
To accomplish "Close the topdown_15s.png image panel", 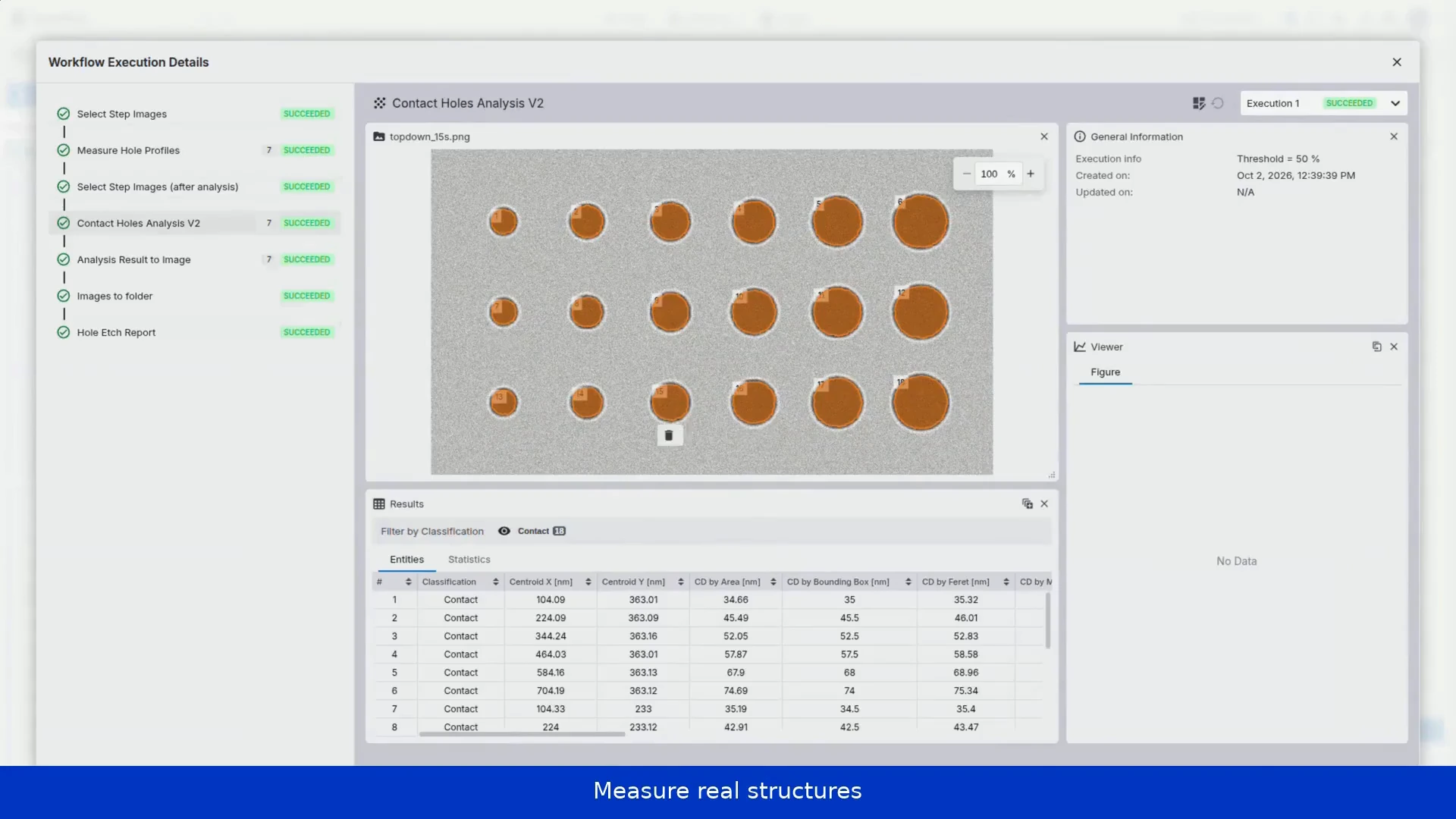I will [1044, 136].
